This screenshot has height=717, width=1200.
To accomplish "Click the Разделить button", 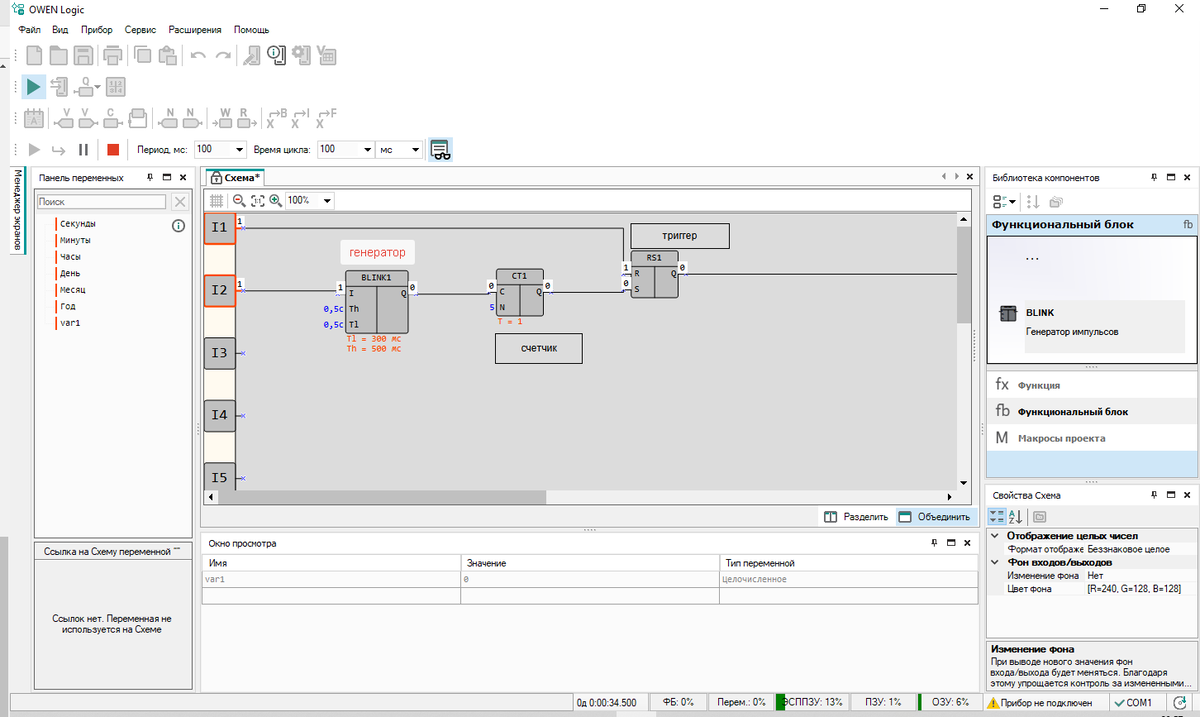I will [x=856, y=517].
